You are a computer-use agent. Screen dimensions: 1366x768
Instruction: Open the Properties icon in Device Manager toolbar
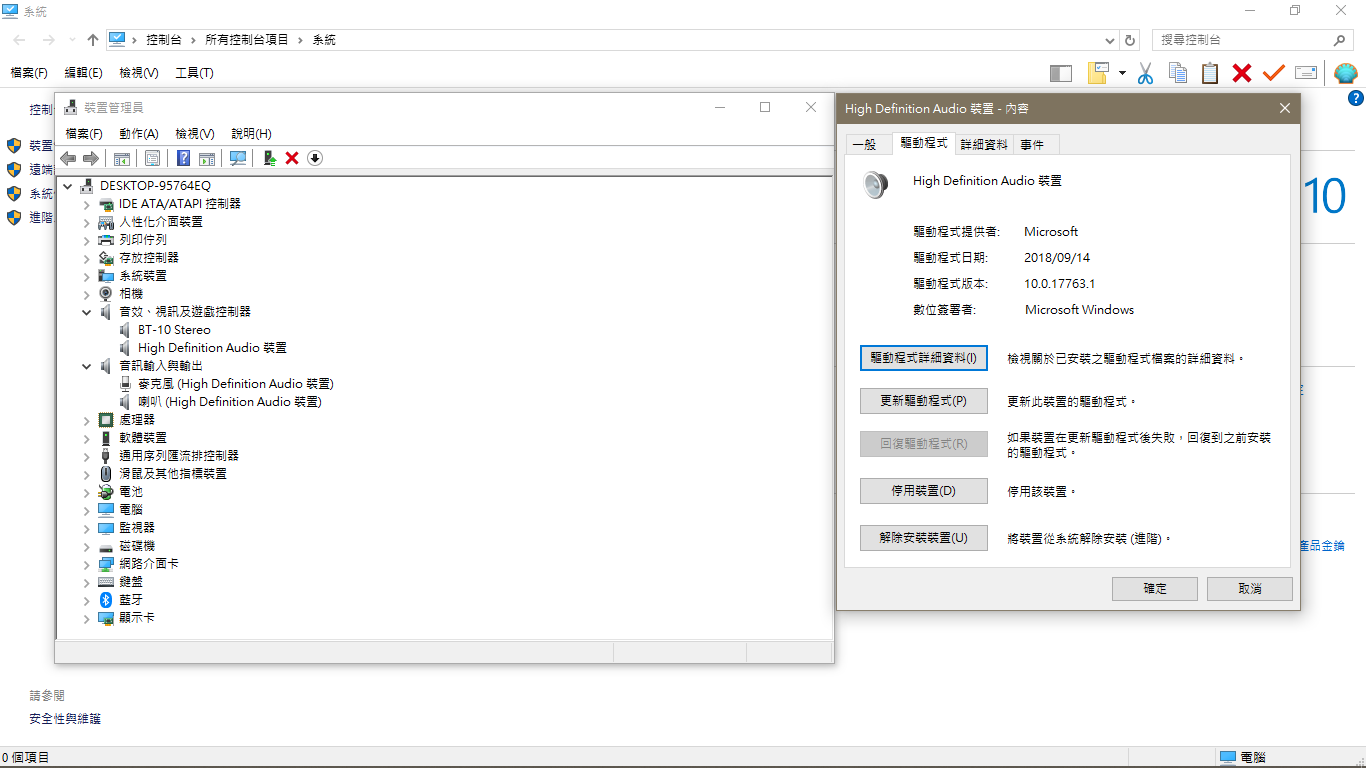[153, 158]
